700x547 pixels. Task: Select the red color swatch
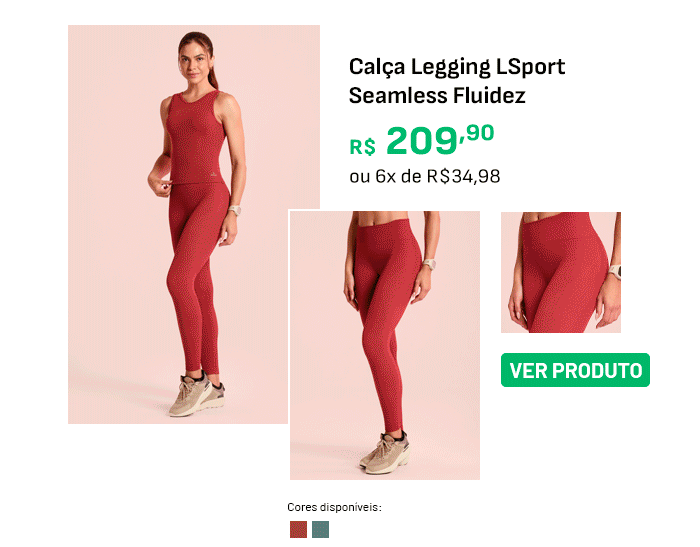(298, 529)
